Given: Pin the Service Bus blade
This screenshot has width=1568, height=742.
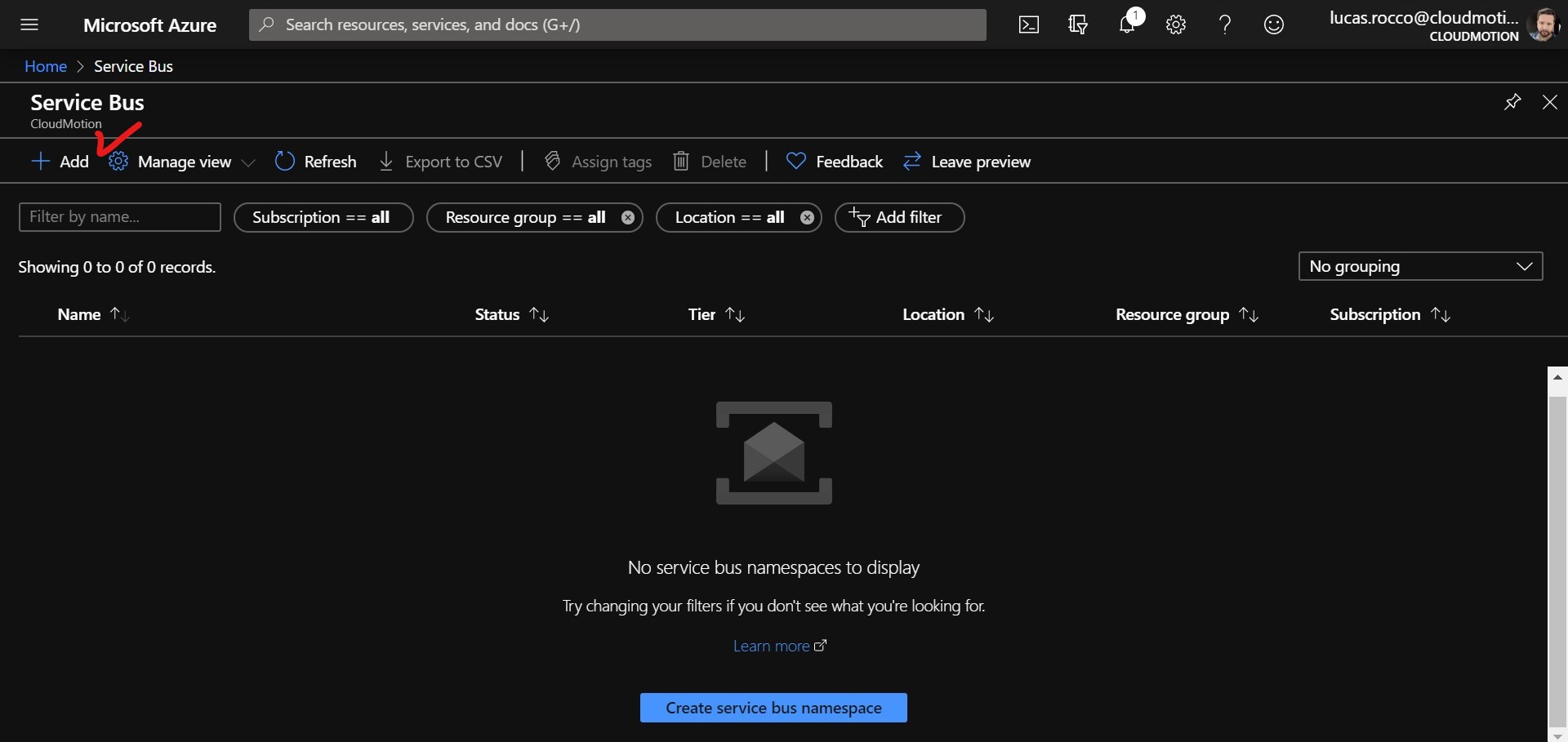Looking at the screenshot, I should point(1512,102).
